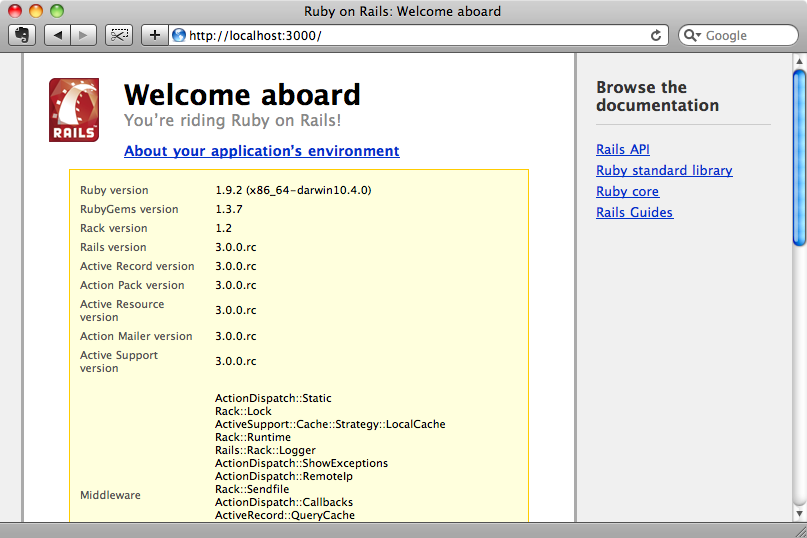Open the Ruby standard library link
This screenshot has height=538, width=807.
click(664, 170)
